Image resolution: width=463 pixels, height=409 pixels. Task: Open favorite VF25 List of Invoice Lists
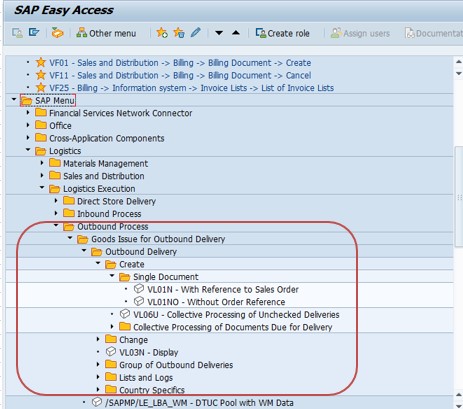192,88
